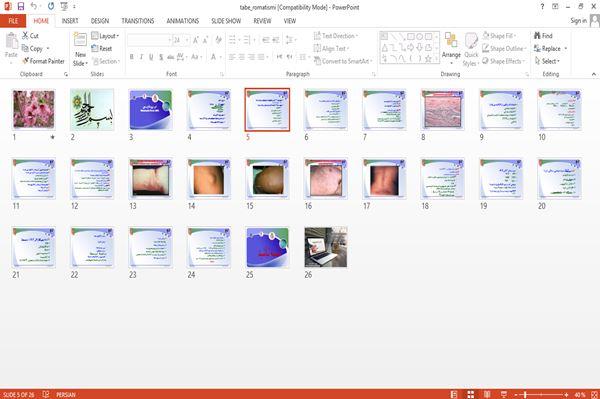Screen dimensions: 600x399
Task: Click Convert to SmartArt
Action: 343,61
